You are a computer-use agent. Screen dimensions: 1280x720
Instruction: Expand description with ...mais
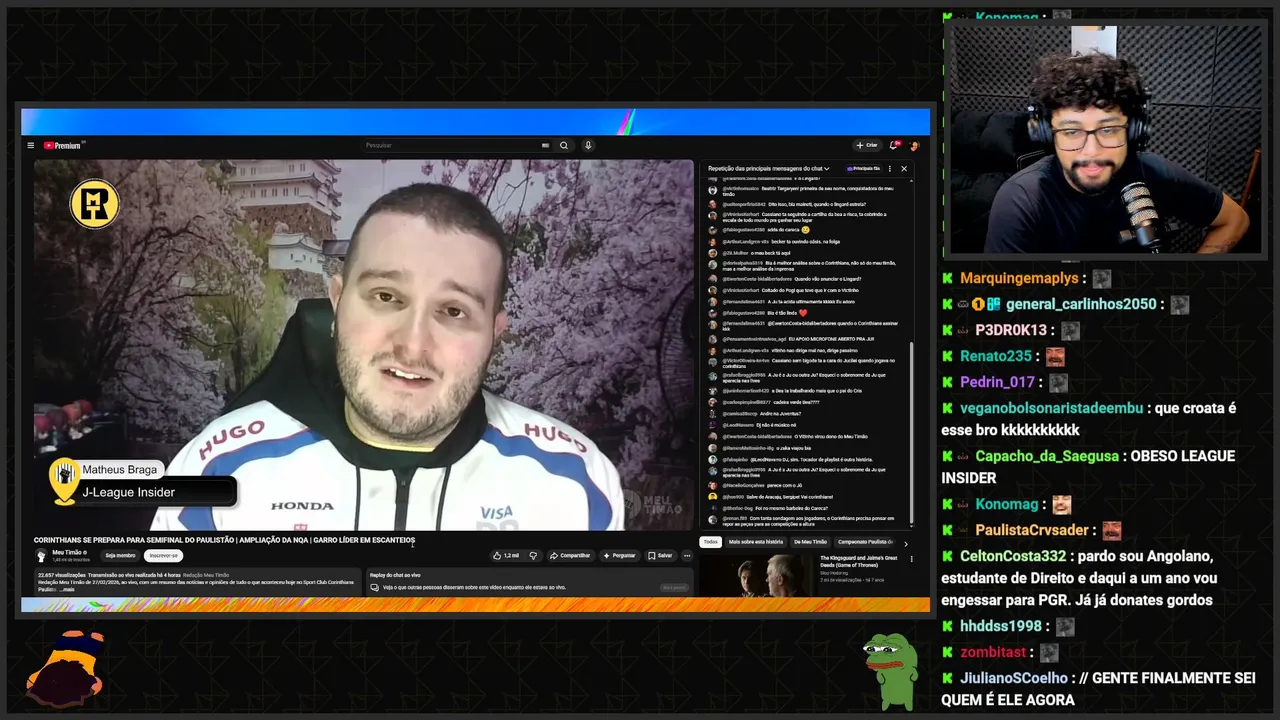point(66,589)
